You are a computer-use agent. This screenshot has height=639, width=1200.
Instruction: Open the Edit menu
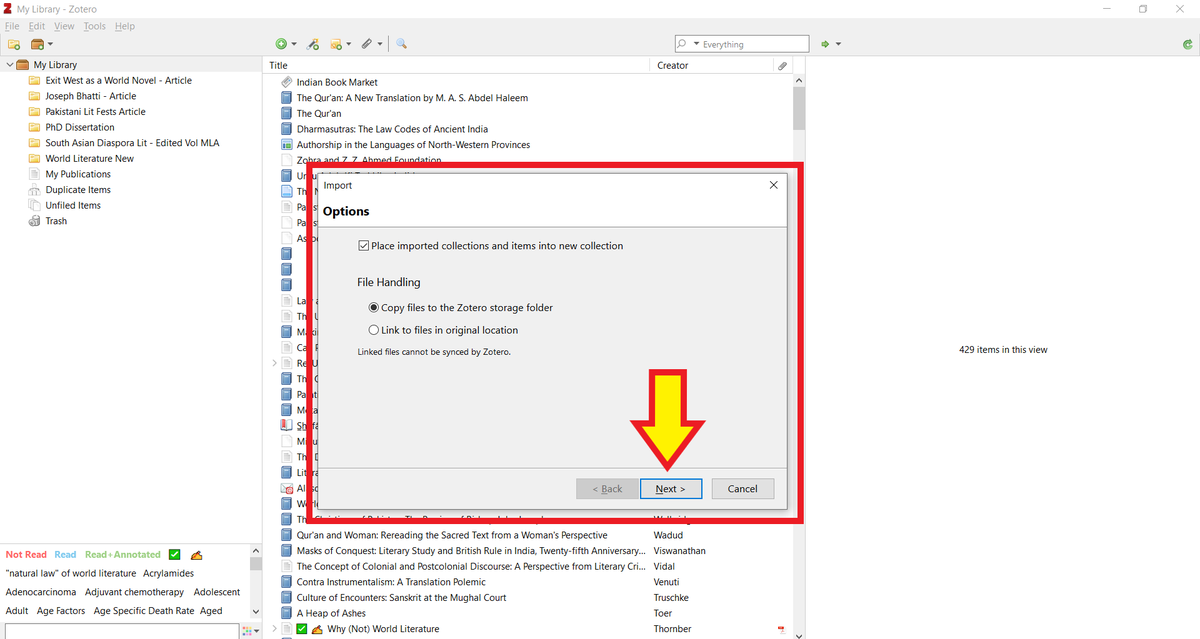pos(37,26)
